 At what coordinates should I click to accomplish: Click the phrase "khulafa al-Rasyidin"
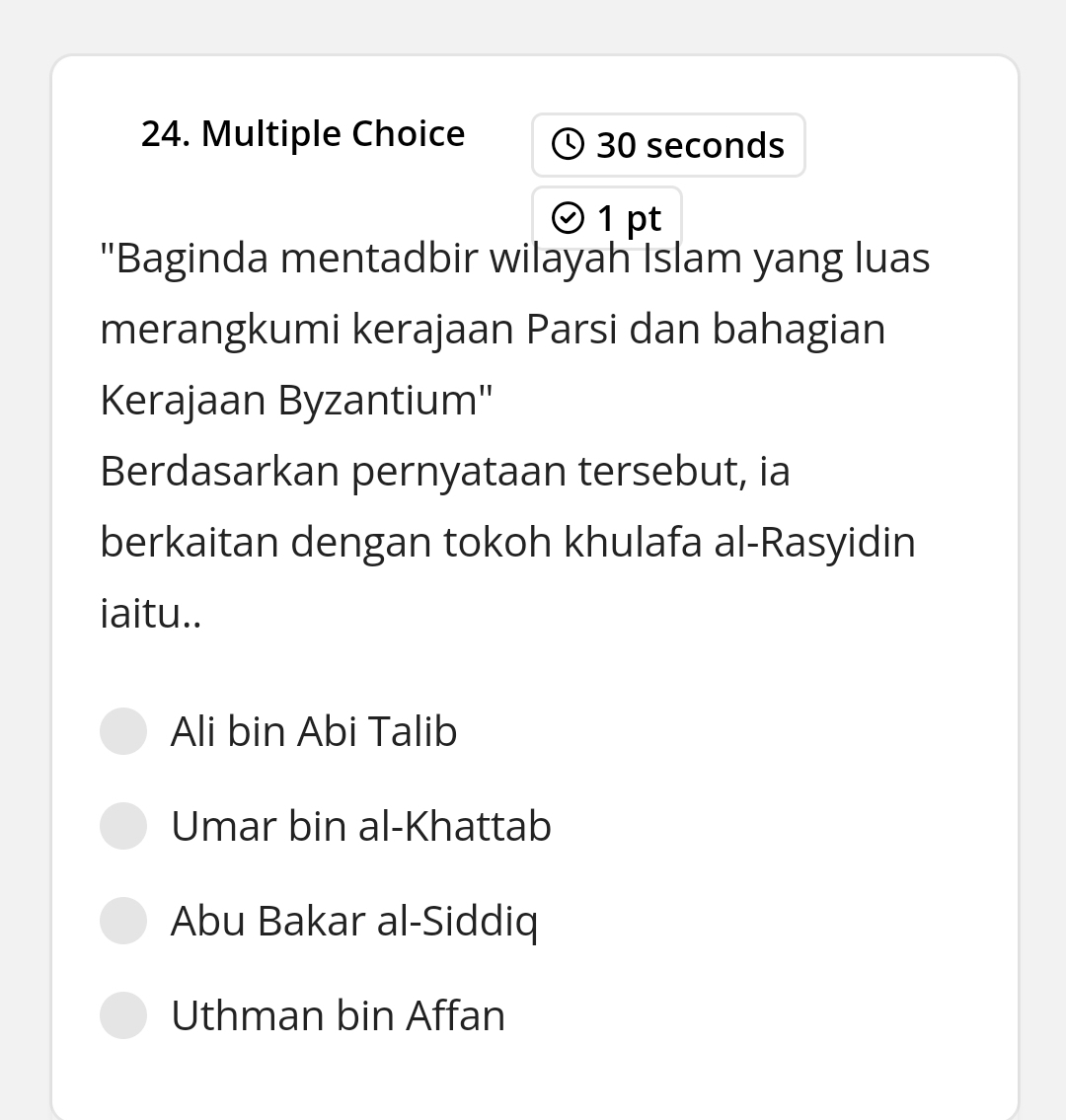[x=739, y=542]
